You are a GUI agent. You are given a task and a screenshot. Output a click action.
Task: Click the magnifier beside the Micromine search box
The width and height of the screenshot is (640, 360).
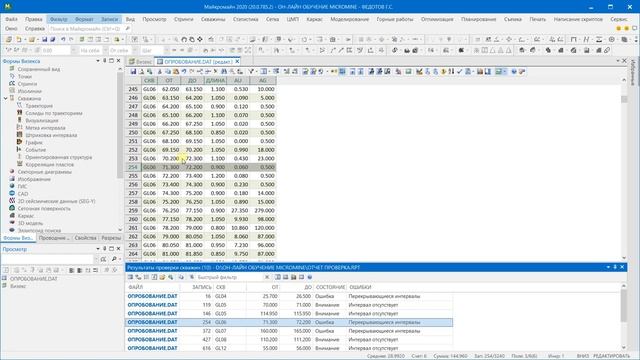127,29
